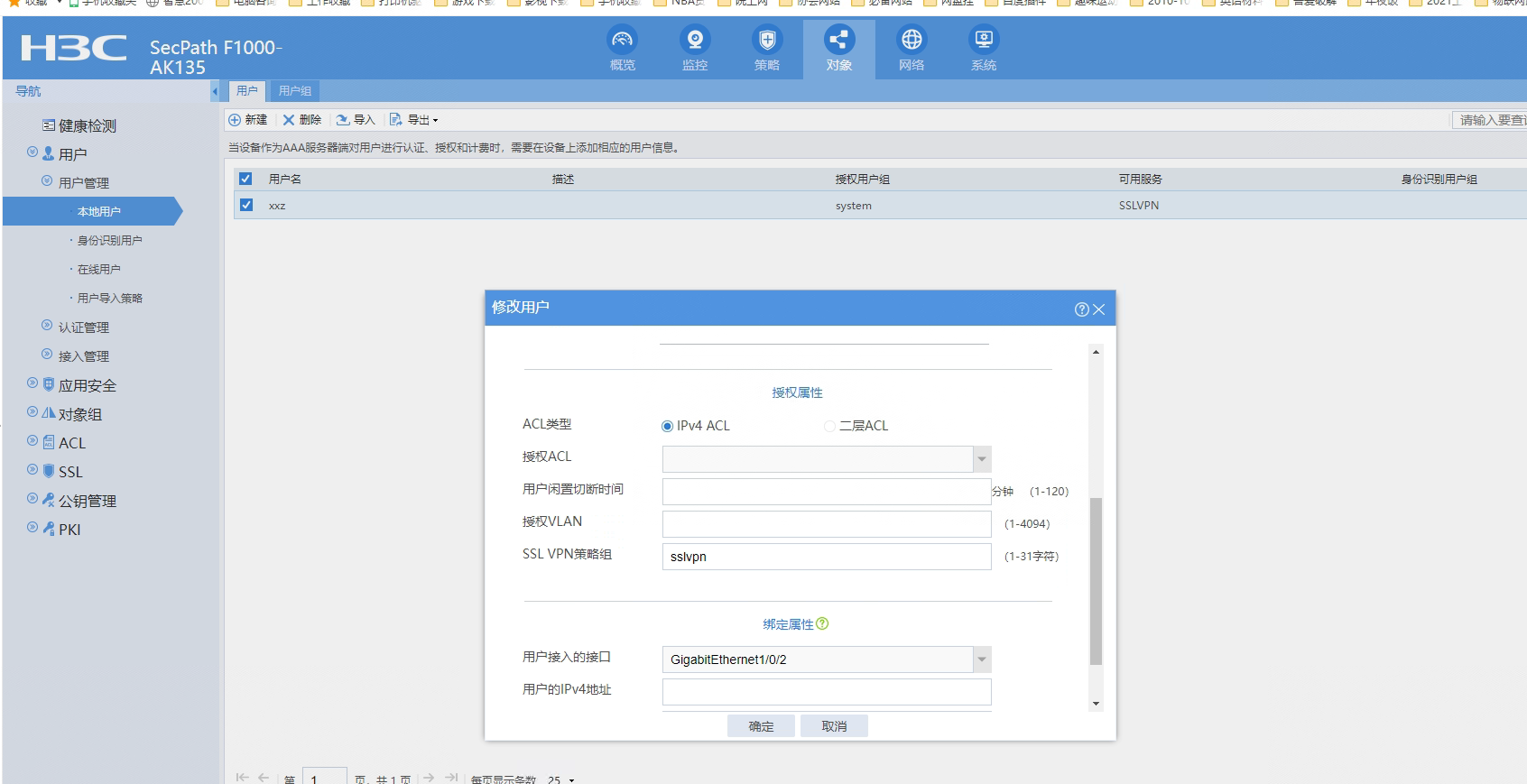Open 用户导入策略 in the navigation tree
The width and height of the screenshot is (1527, 784).
pyautogui.click(x=109, y=298)
